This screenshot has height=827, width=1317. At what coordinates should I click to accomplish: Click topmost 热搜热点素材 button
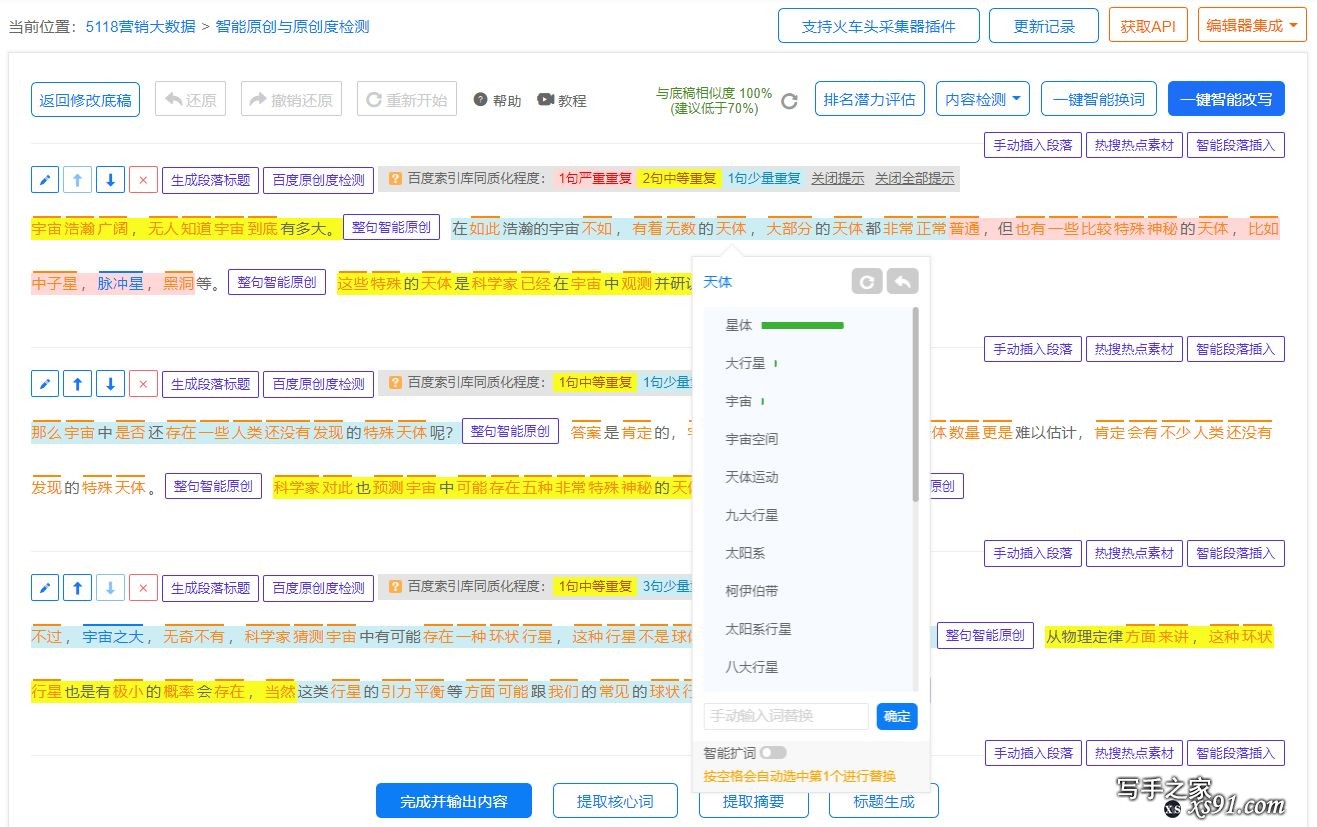[x=1133, y=145]
